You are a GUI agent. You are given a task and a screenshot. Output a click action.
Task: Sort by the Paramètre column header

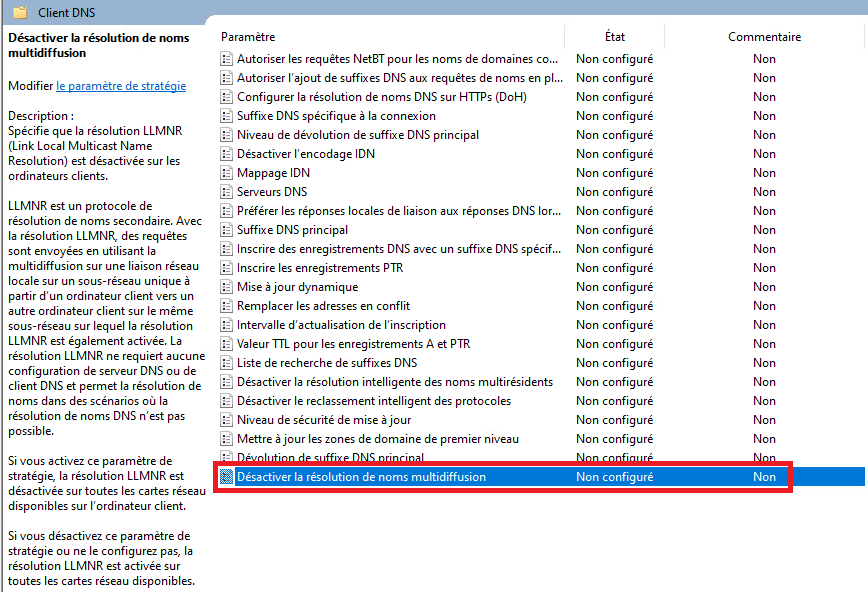248,37
